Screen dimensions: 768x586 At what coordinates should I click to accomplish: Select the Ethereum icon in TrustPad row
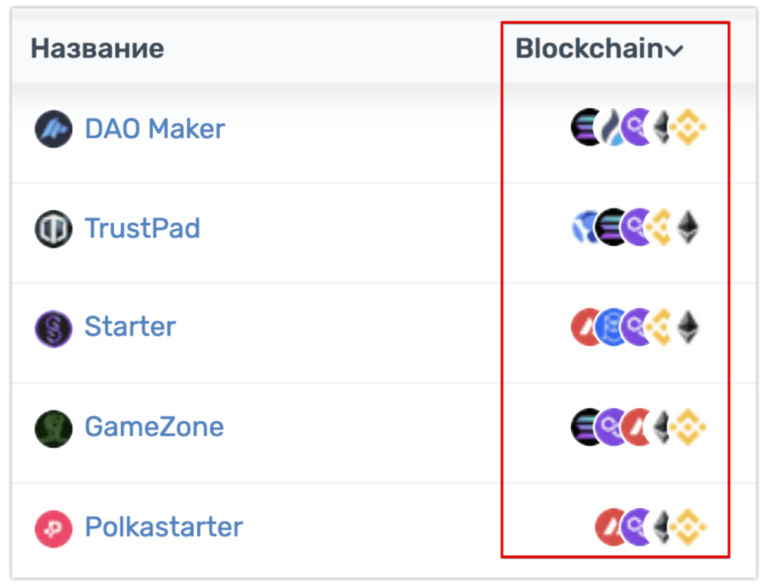click(686, 228)
